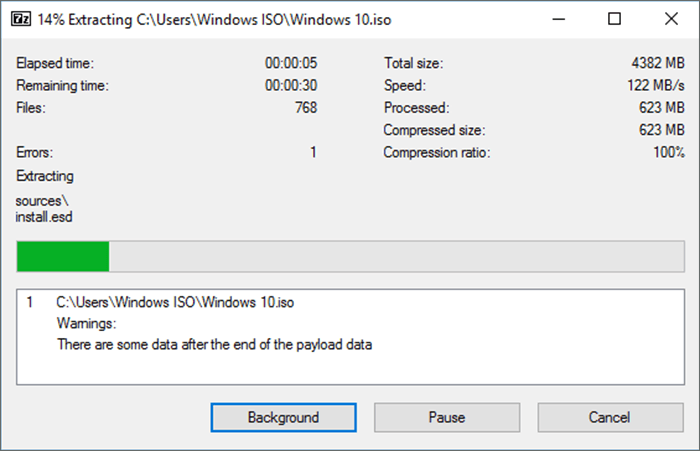Pause the ISO extraction
Viewport: 700px width, 451px height.
point(446,417)
